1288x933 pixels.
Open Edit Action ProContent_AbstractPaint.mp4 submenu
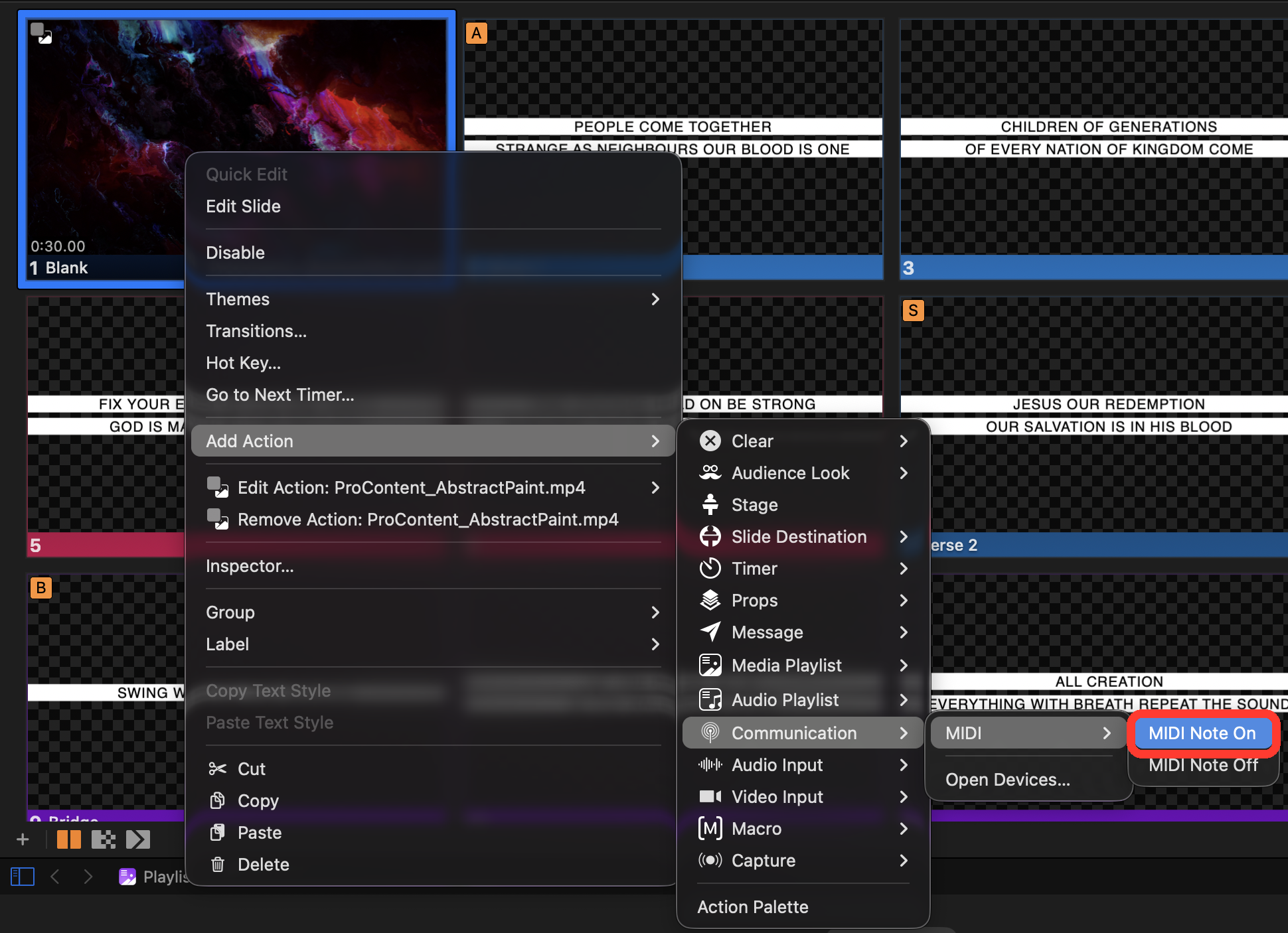433,488
